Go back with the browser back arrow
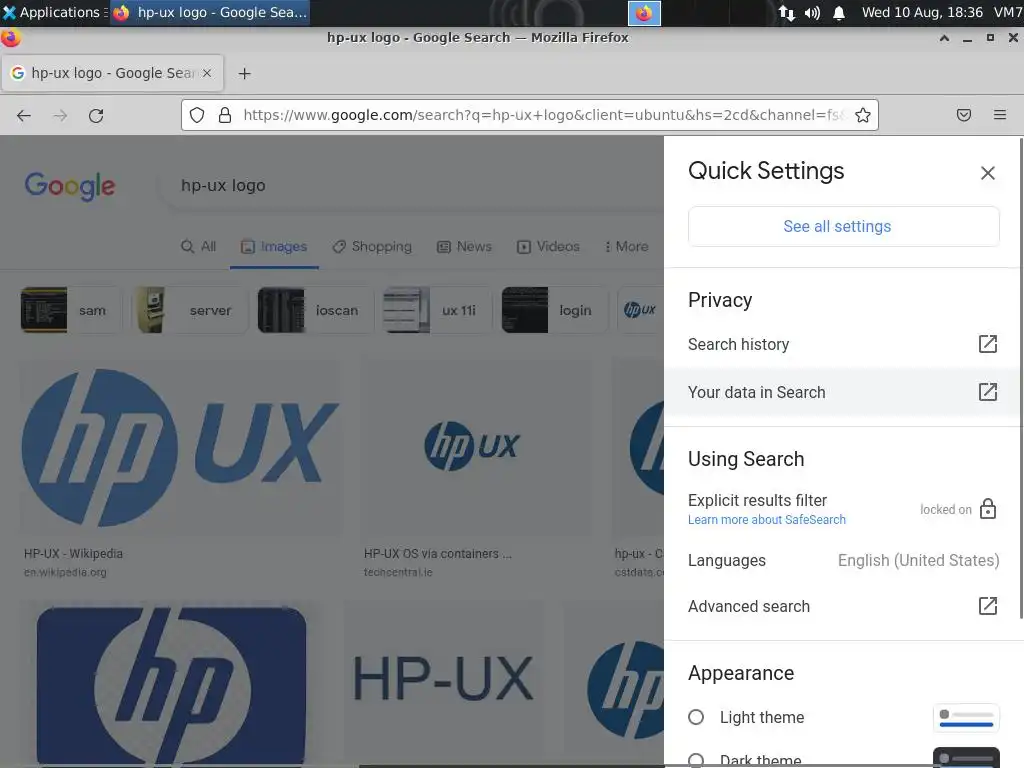This screenshot has width=1024, height=768. [24, 116]
